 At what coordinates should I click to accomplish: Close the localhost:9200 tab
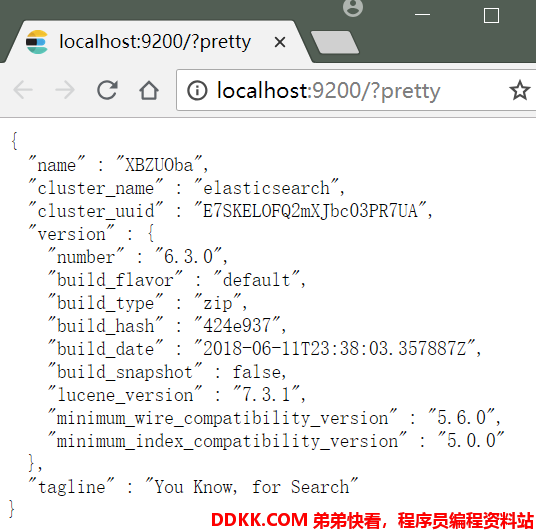coord(280,42)
